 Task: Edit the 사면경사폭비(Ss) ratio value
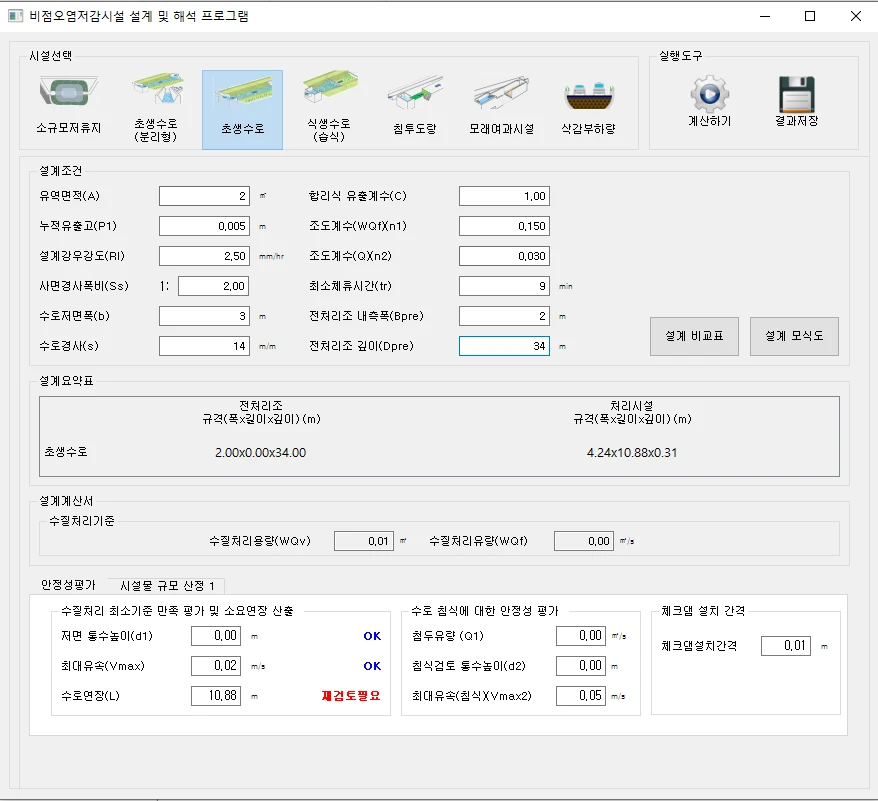click(216, 286)
